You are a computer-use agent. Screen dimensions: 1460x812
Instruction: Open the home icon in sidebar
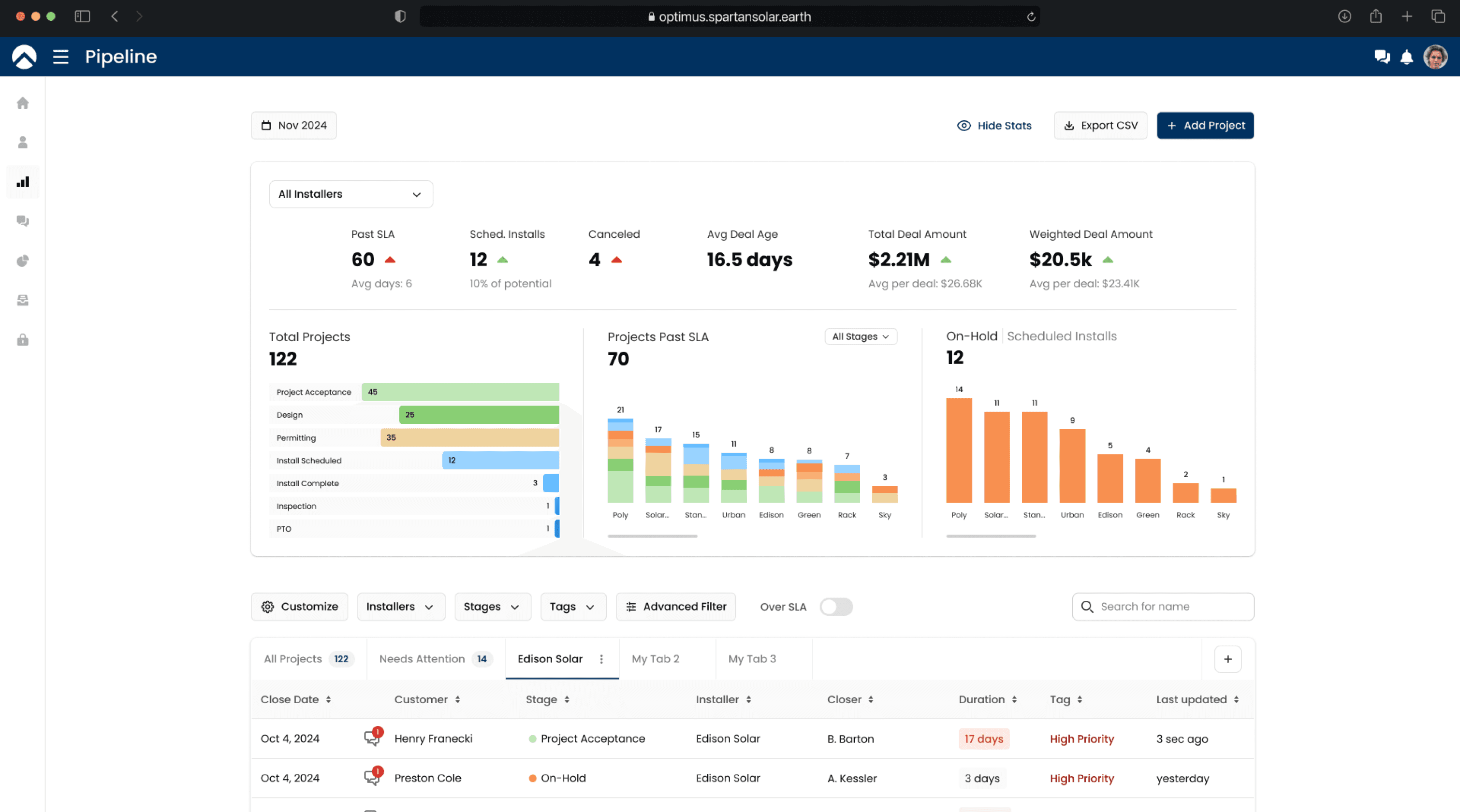[23, 103]
